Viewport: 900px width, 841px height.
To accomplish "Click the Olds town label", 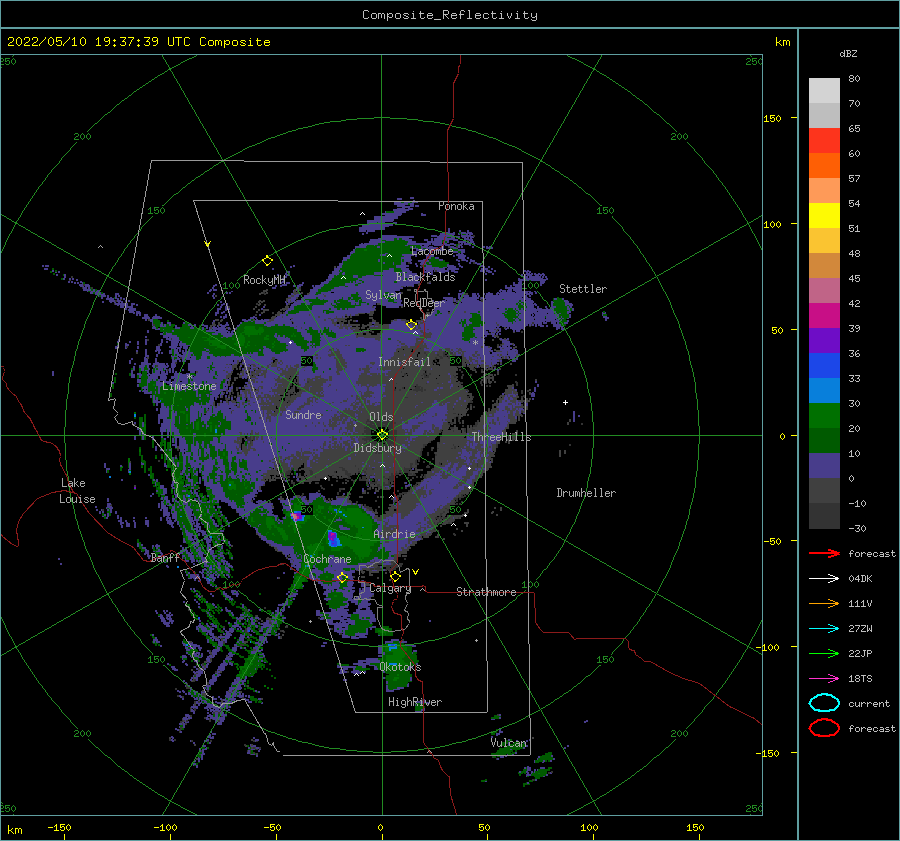I will tap(381, 417).
